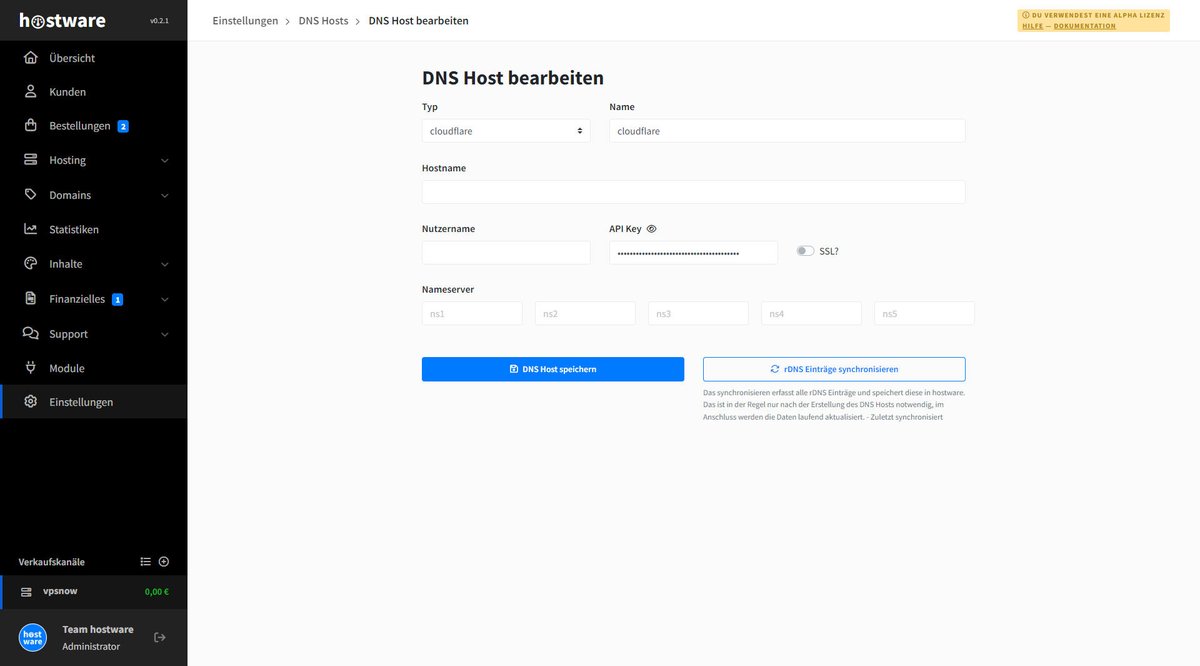Add a new Verkaufskanal with plus icon
The image size is (1200, 666).
pos(164,562)
